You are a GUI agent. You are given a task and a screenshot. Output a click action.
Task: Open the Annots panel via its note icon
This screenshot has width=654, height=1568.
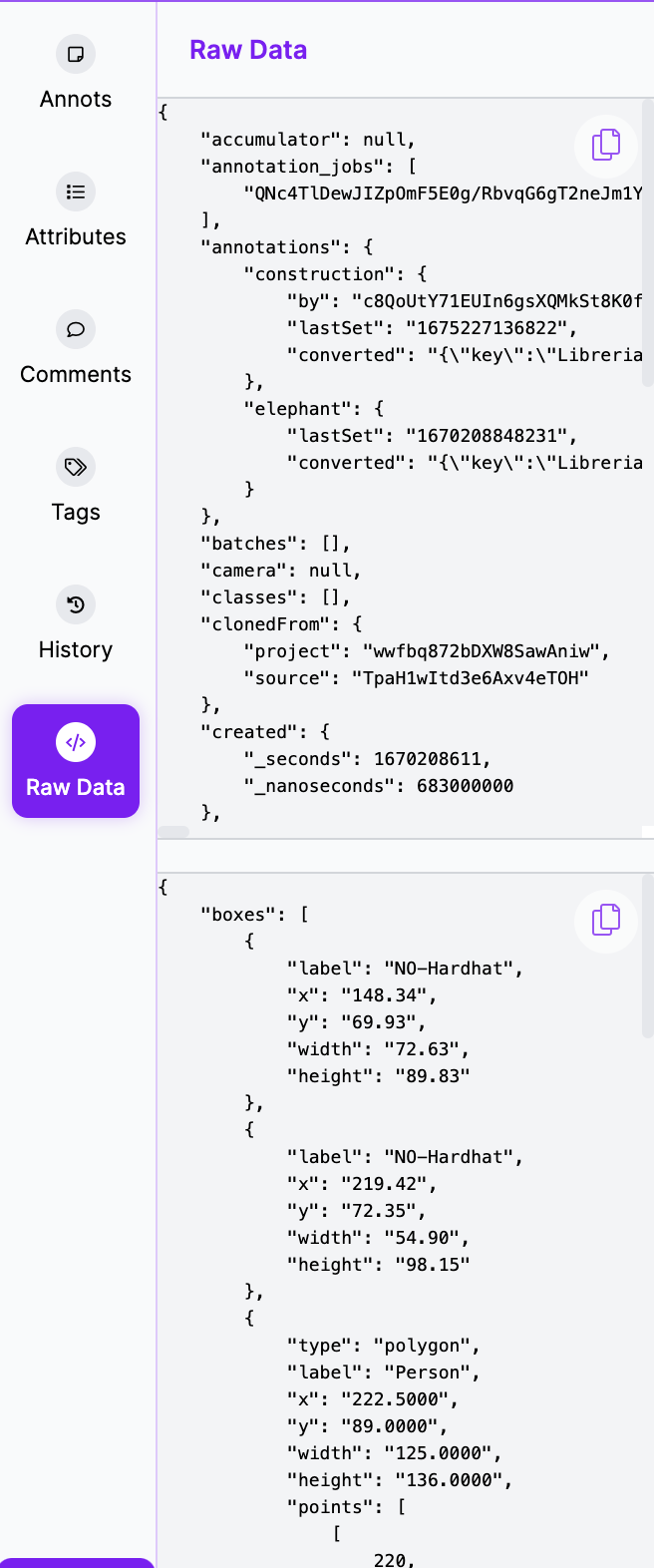76,54
